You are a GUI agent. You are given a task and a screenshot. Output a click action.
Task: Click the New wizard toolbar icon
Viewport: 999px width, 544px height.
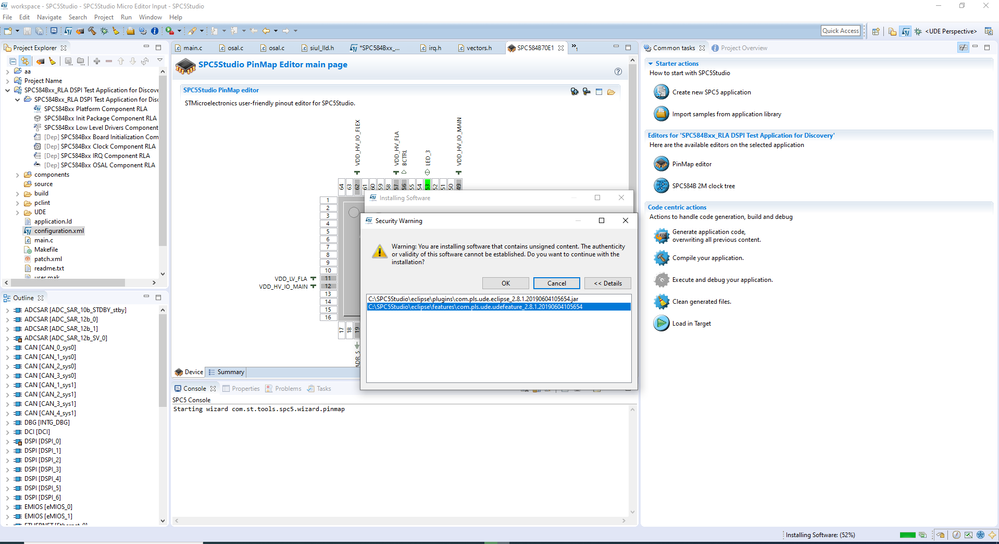point(8,31)
